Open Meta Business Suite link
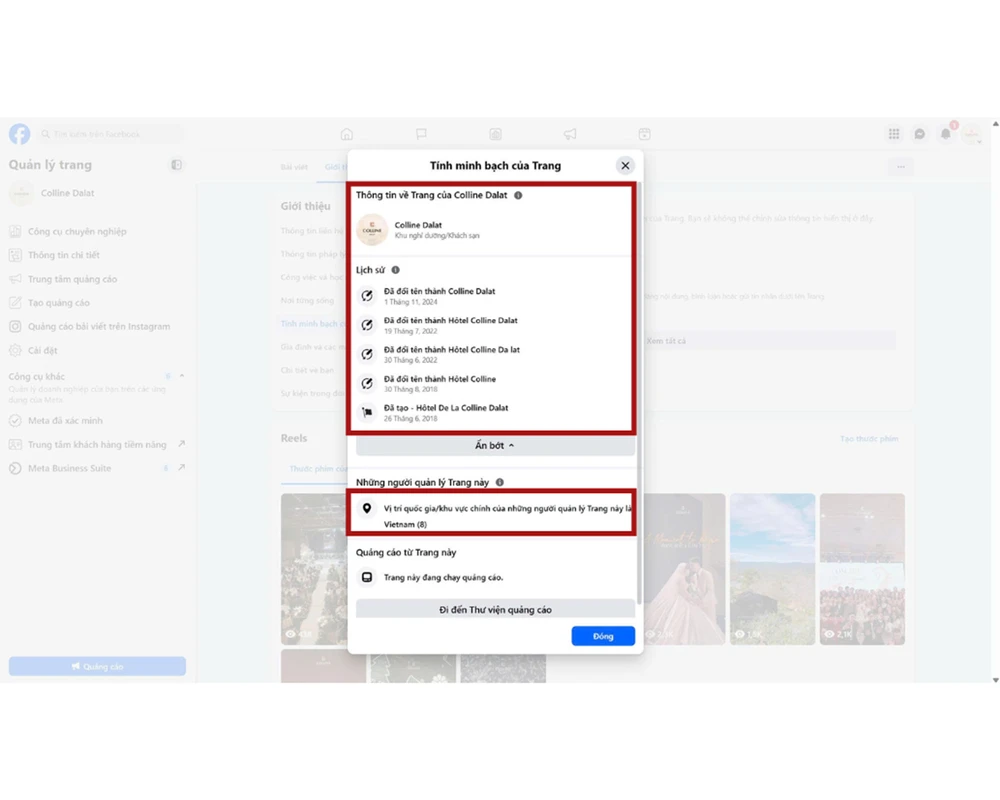Screen dimensions: 1000x800 point(70,468)
